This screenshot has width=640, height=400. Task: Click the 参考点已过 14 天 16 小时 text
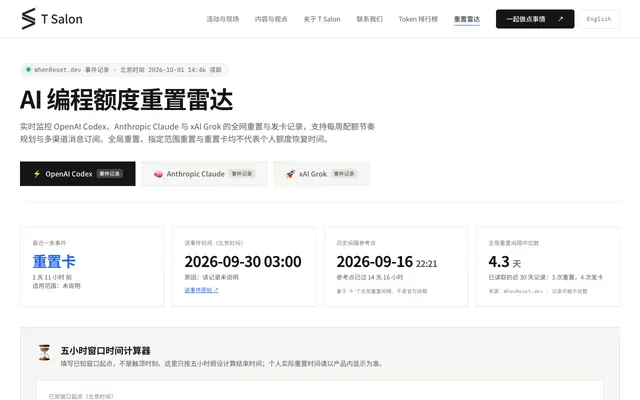369,277
